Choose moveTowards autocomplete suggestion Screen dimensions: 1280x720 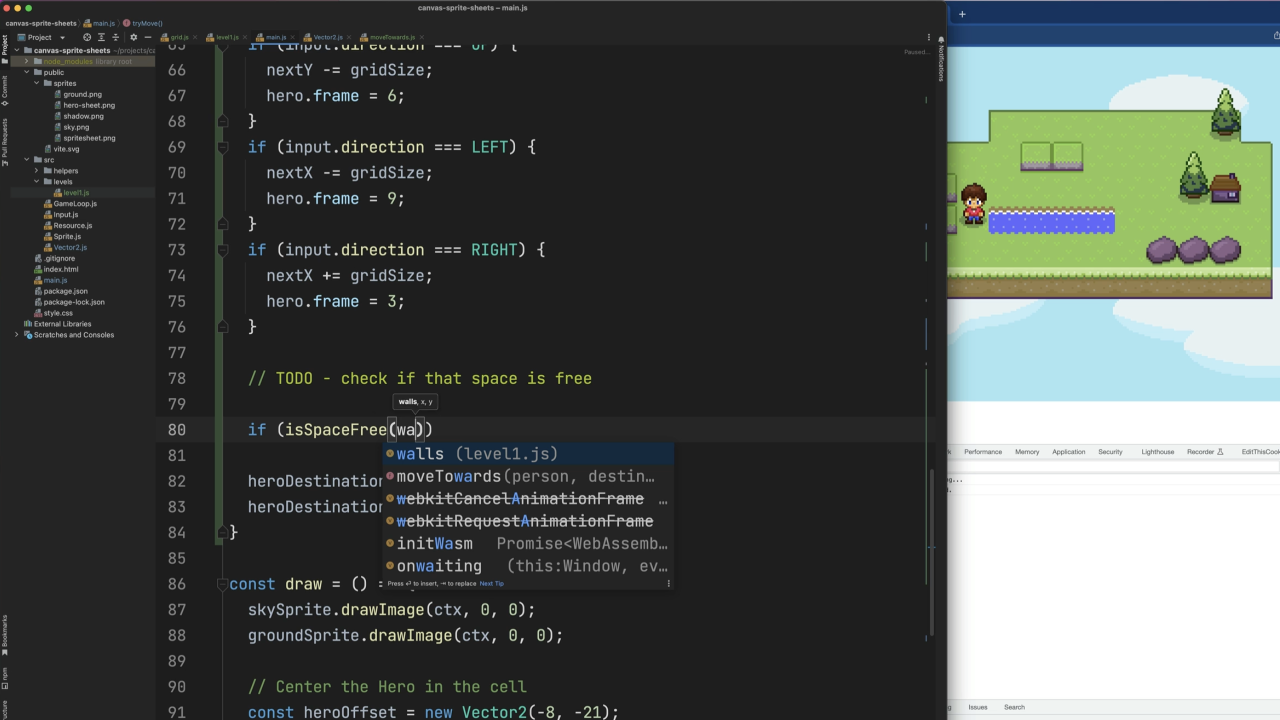[x=528, y=477]
